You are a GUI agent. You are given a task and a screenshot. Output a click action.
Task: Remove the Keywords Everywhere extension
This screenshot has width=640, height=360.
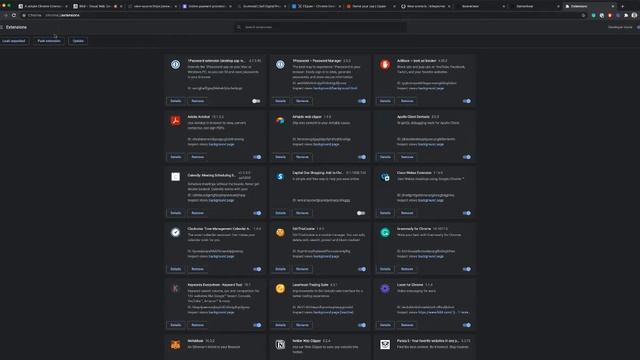[x=198, y=325]
